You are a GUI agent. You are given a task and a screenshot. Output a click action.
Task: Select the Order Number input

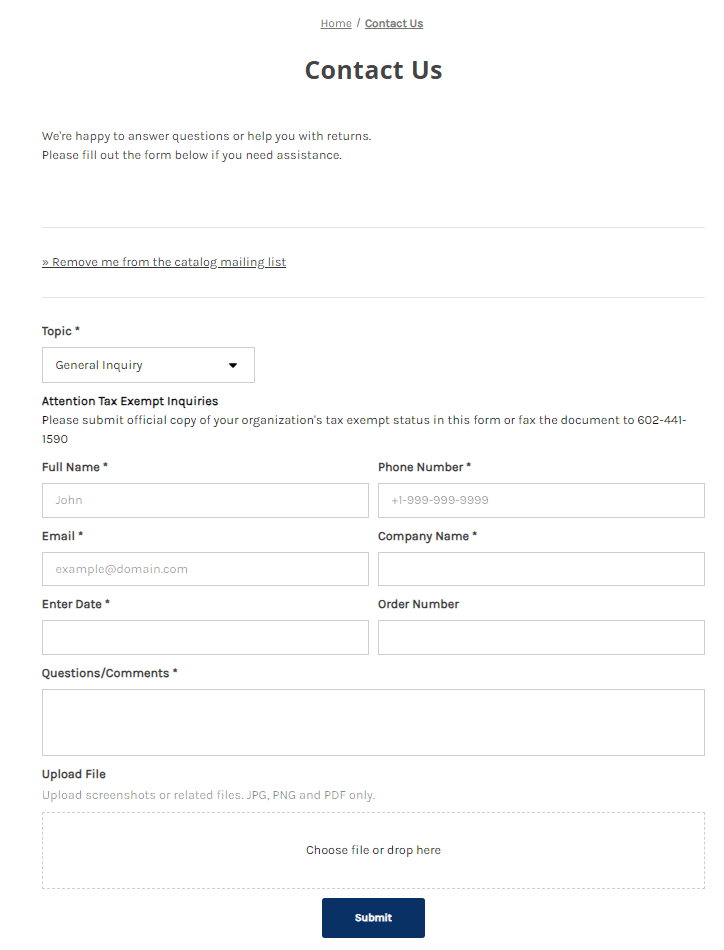point(541,637)
